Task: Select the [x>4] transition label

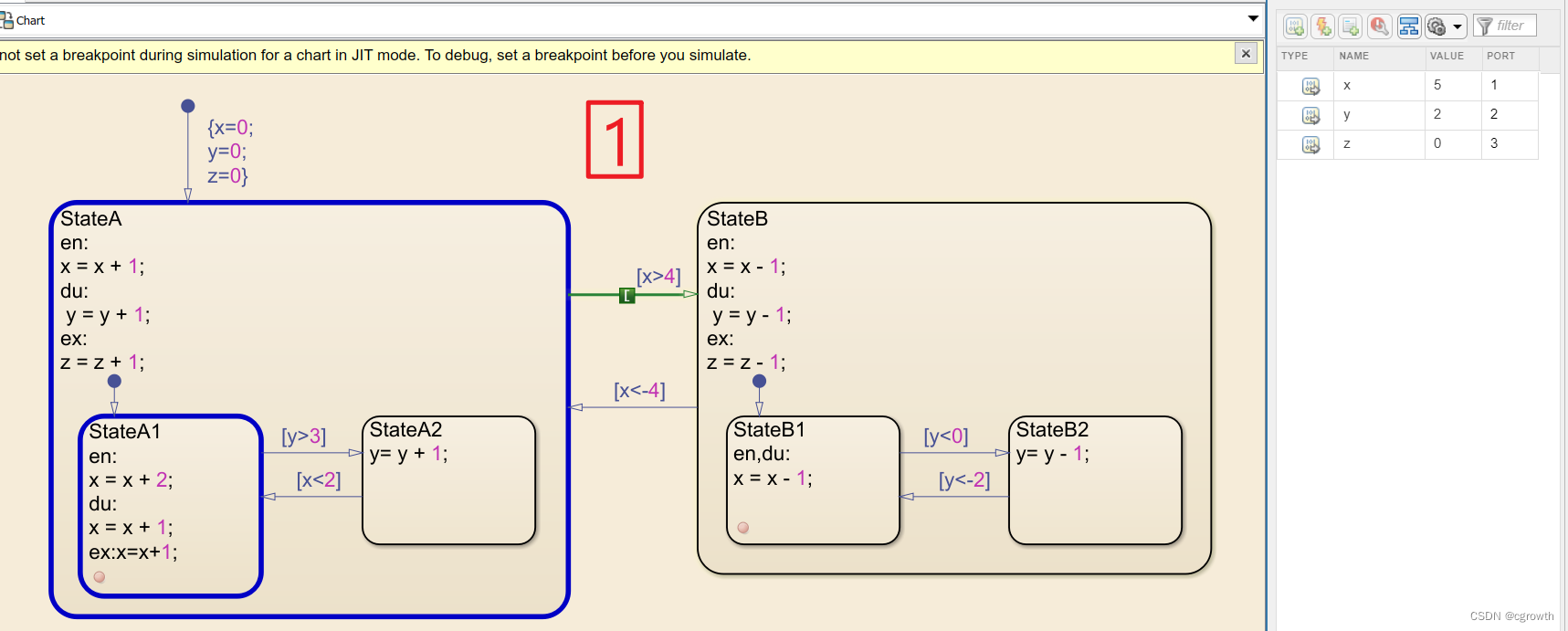Action: pos(658,276)
